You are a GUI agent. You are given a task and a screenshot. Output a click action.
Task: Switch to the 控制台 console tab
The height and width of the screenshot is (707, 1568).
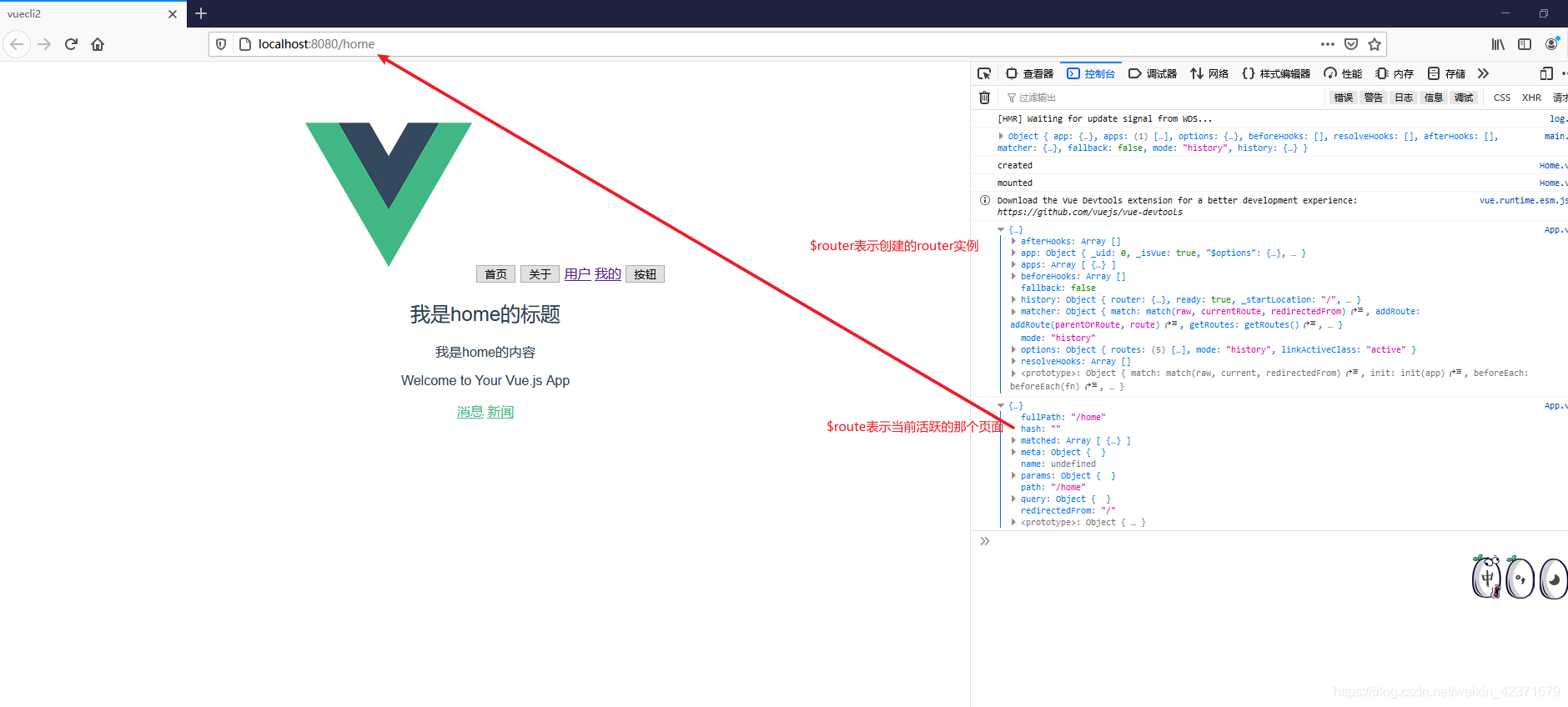point(1091,73)
